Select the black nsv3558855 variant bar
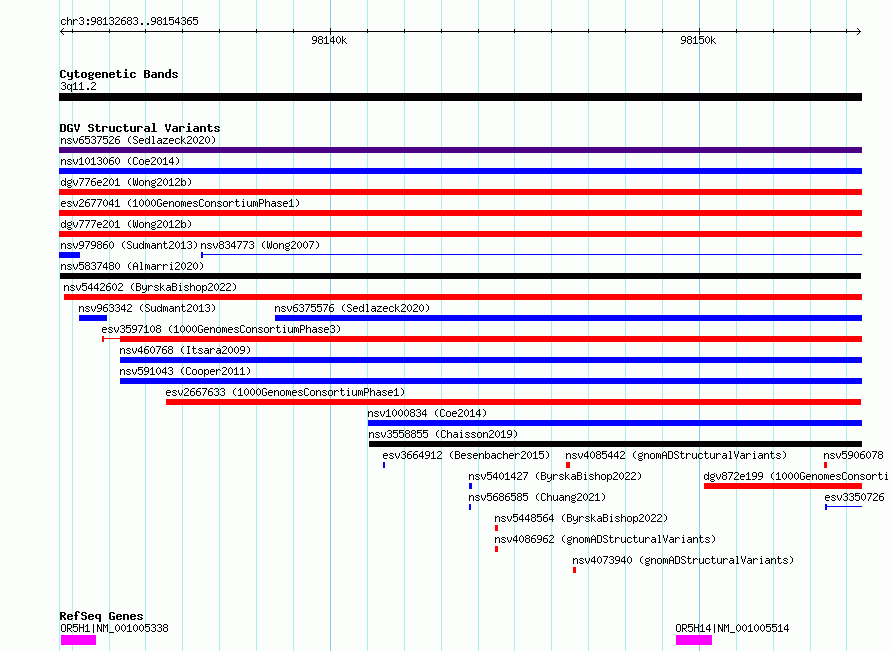The height and width of the screenshot is (651, 890). point(615,444)
